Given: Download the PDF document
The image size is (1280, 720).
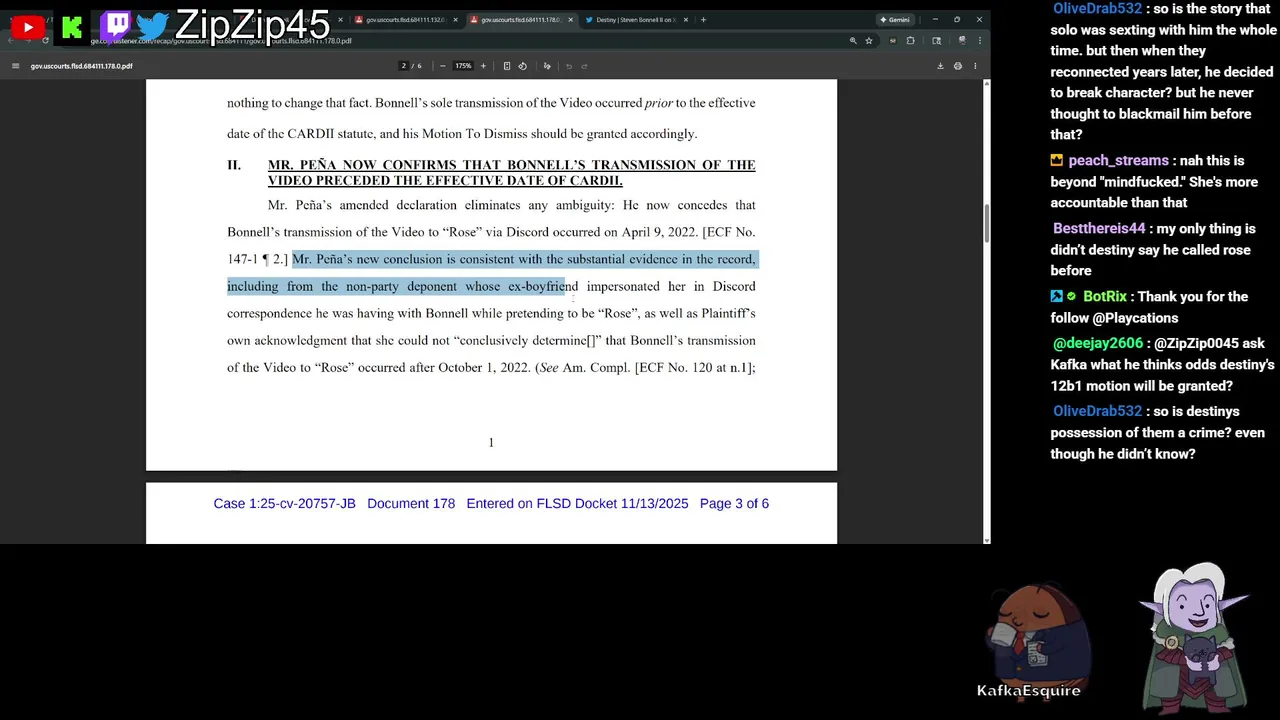Looking at the screenshot, I should [x=940, y=66].
